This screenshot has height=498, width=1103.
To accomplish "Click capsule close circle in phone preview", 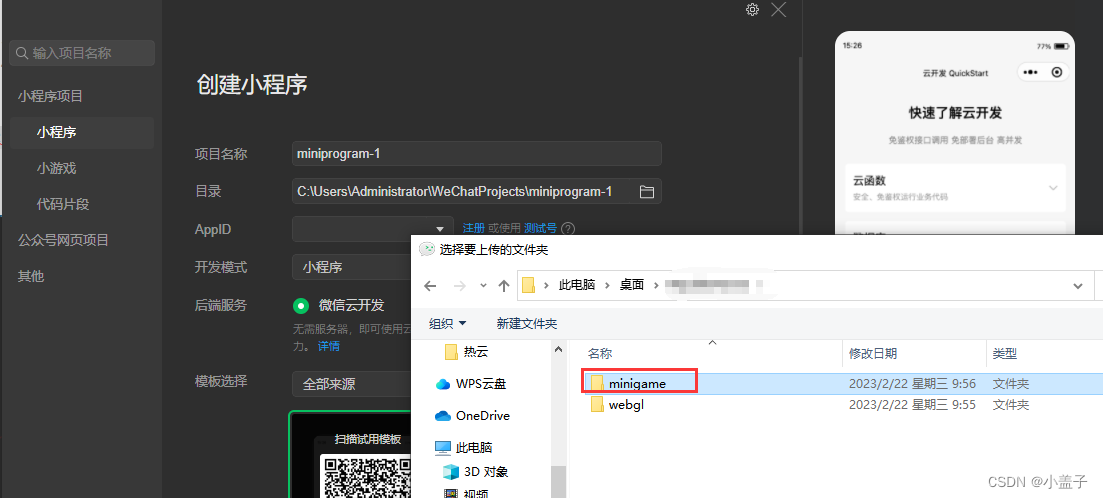I will tap(1056, 72).
